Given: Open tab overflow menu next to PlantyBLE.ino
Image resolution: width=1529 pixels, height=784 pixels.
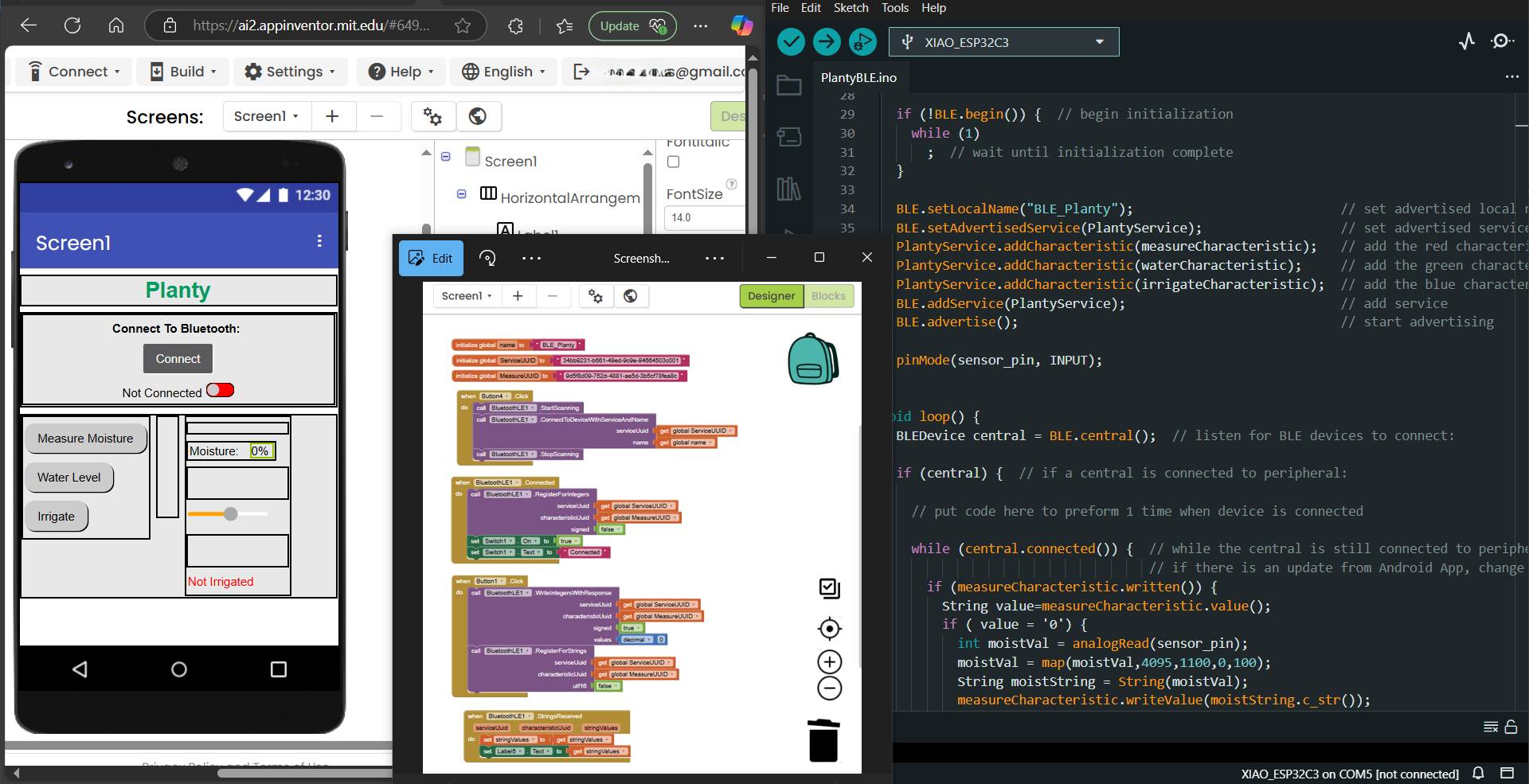Looking at the screenshot, I should [1511, 77].
